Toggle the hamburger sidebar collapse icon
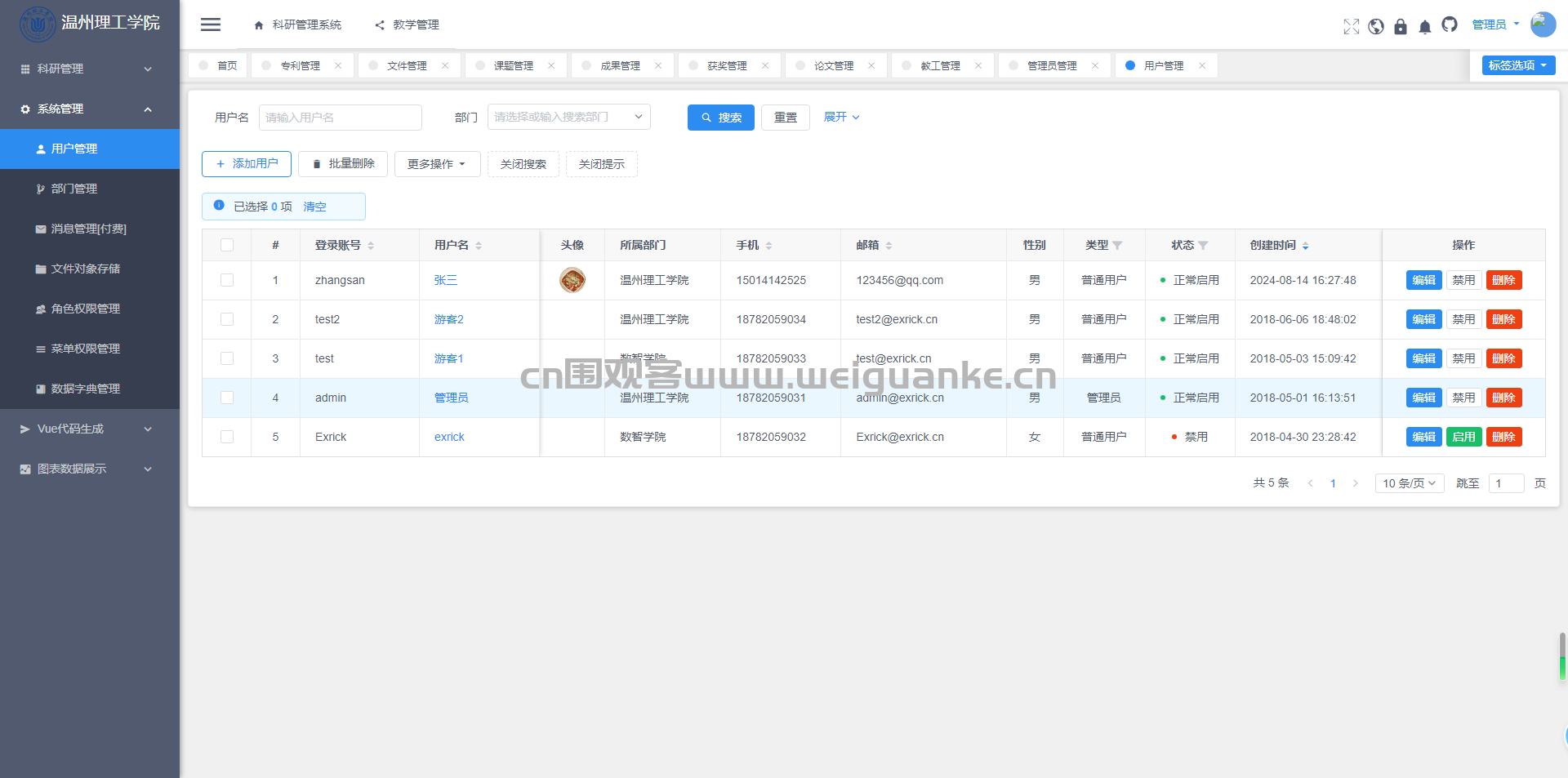This screenshot has height=778, width=1568. point(211,24)
